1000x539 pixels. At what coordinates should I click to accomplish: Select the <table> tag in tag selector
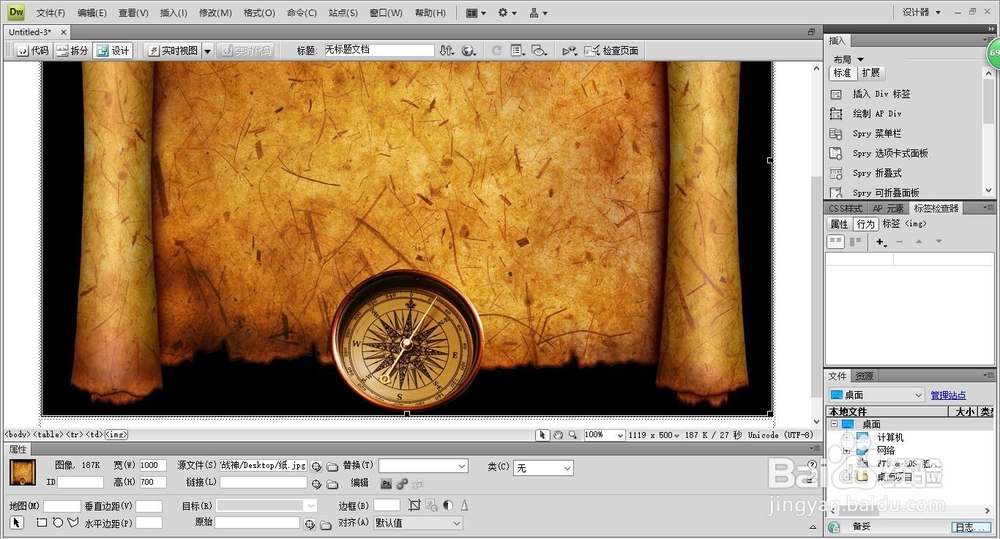(48, 434)
